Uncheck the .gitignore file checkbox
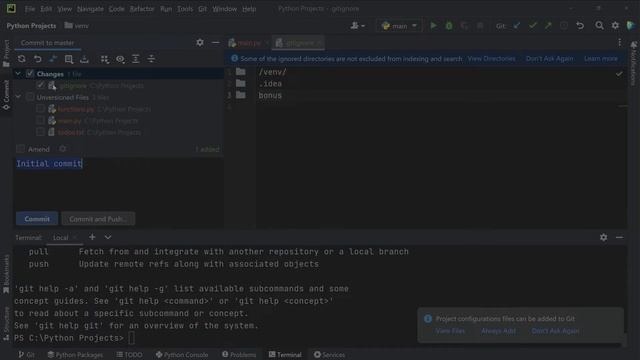Screen dimensions: 640x360 (40, 85)
